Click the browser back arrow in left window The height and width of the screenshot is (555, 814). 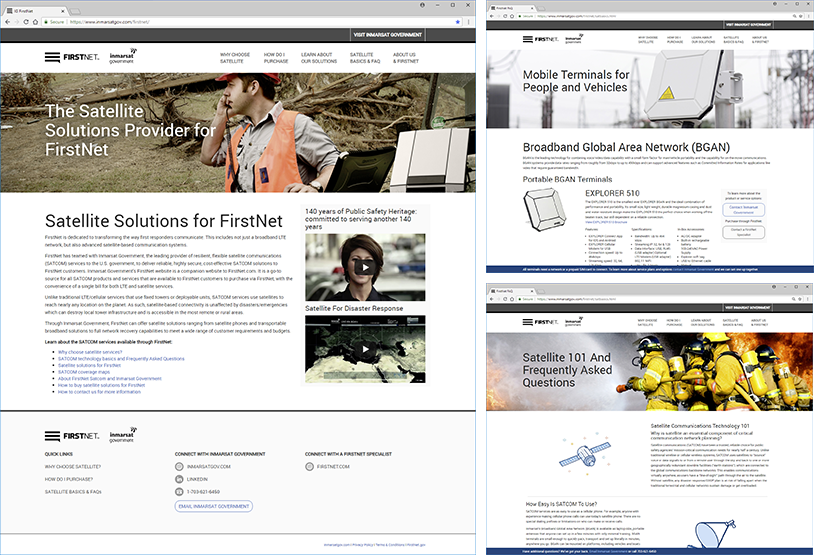coord(9,20)
